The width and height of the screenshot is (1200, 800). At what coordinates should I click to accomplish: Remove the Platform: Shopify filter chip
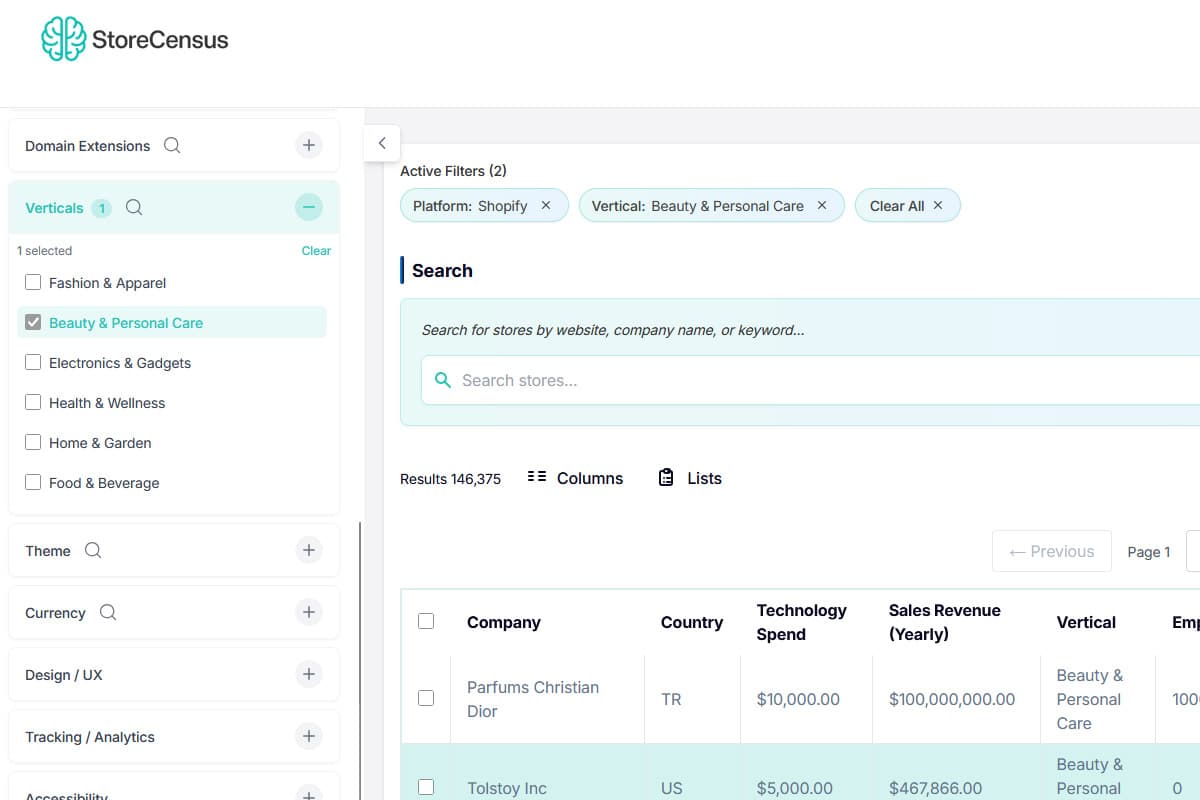pos(546,205)
